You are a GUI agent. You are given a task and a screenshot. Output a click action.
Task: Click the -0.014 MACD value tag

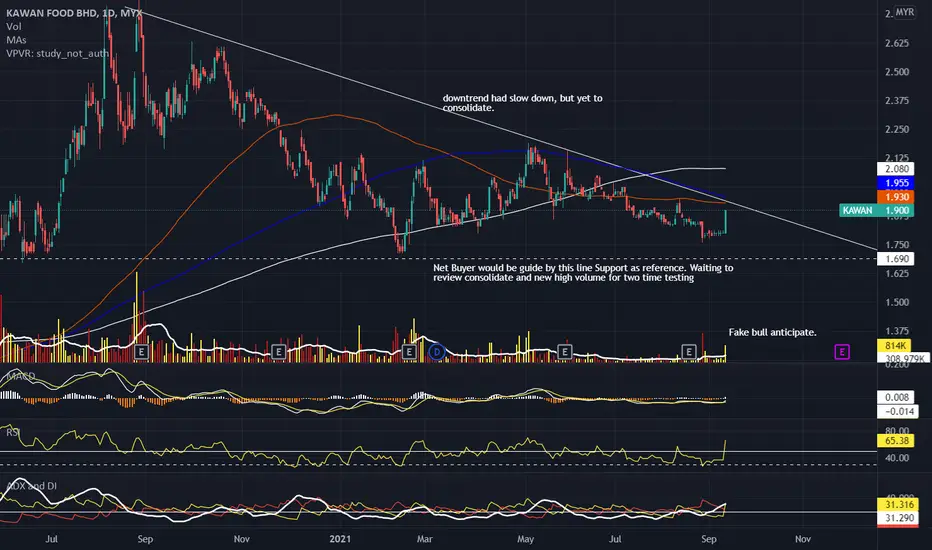(x=896, y=411)
